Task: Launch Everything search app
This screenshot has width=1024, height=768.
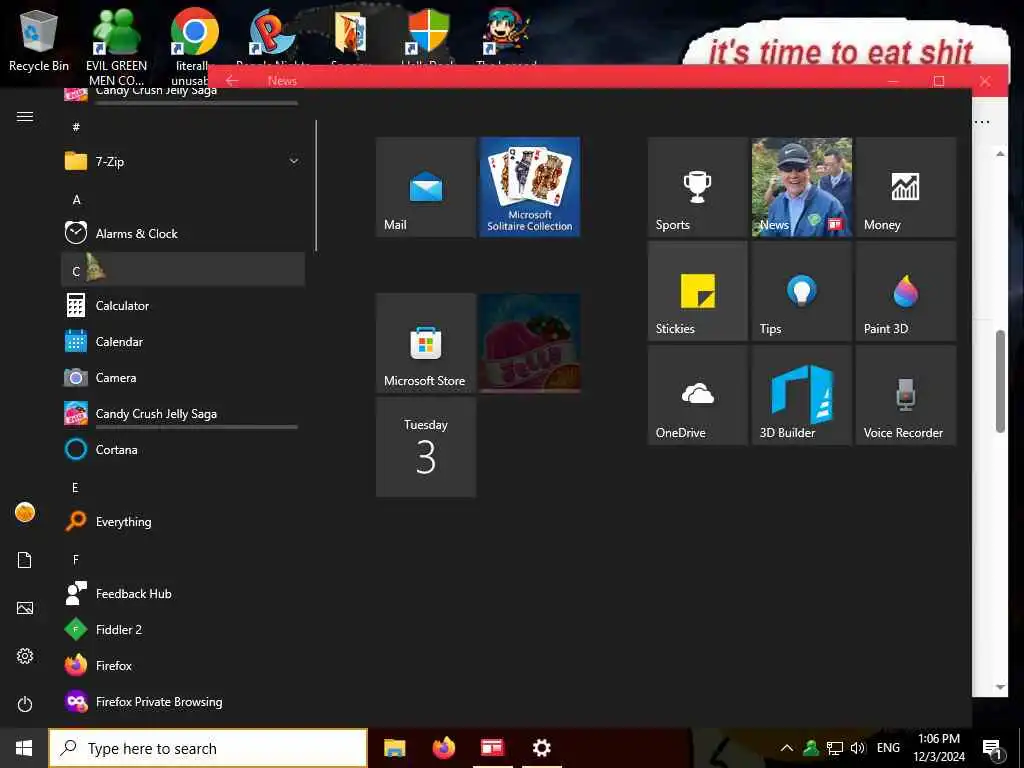Action: click(x=183, y=521)
